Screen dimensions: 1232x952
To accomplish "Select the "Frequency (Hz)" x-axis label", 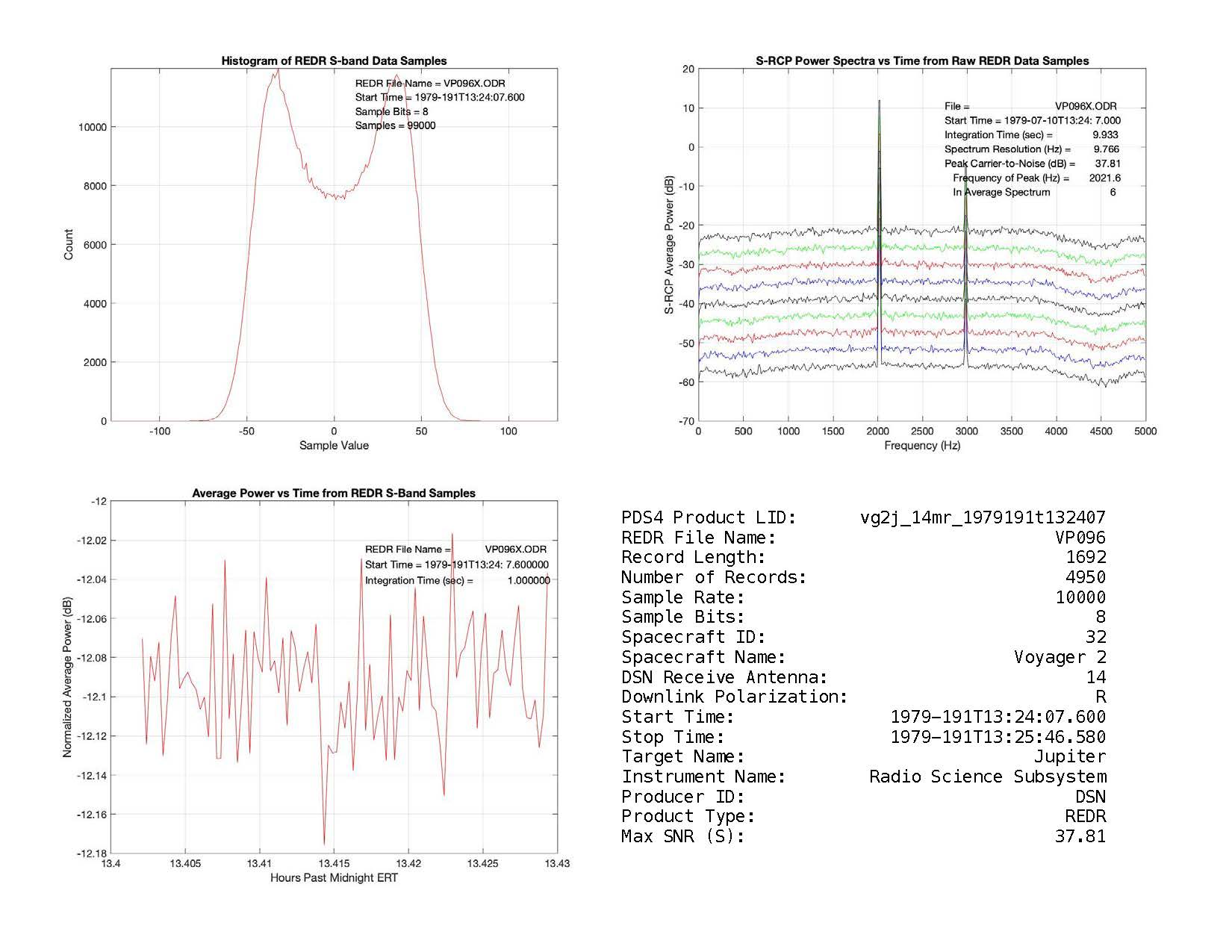I will 922,446.
